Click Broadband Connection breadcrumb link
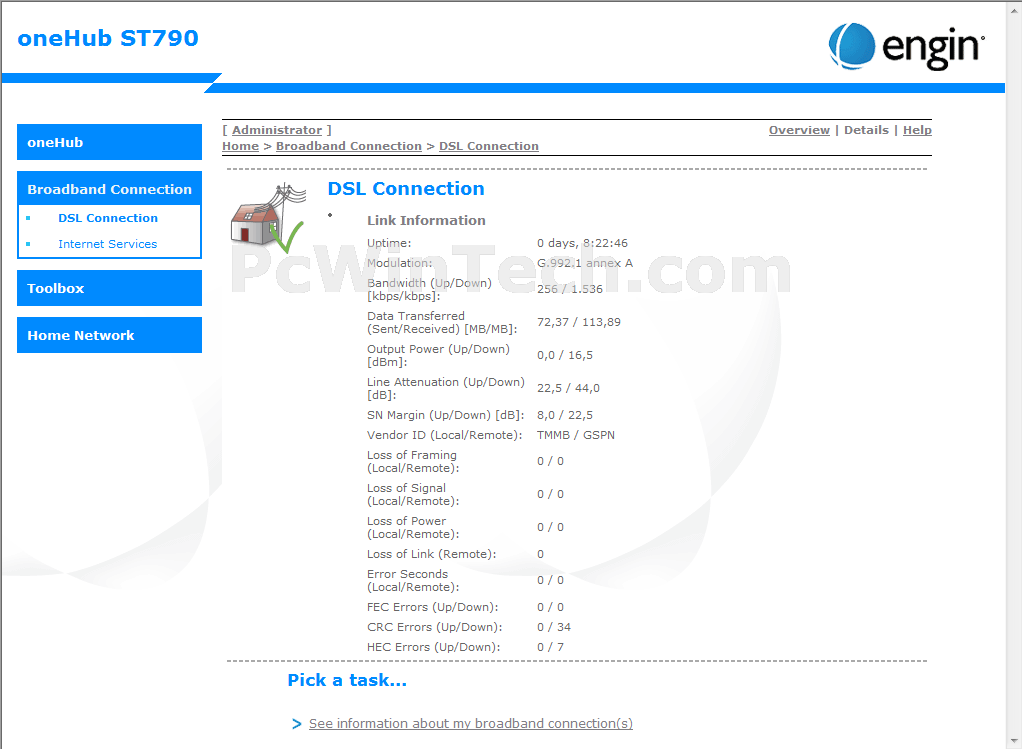This screenshot has width=1022, height=749. tap(349, 146)
